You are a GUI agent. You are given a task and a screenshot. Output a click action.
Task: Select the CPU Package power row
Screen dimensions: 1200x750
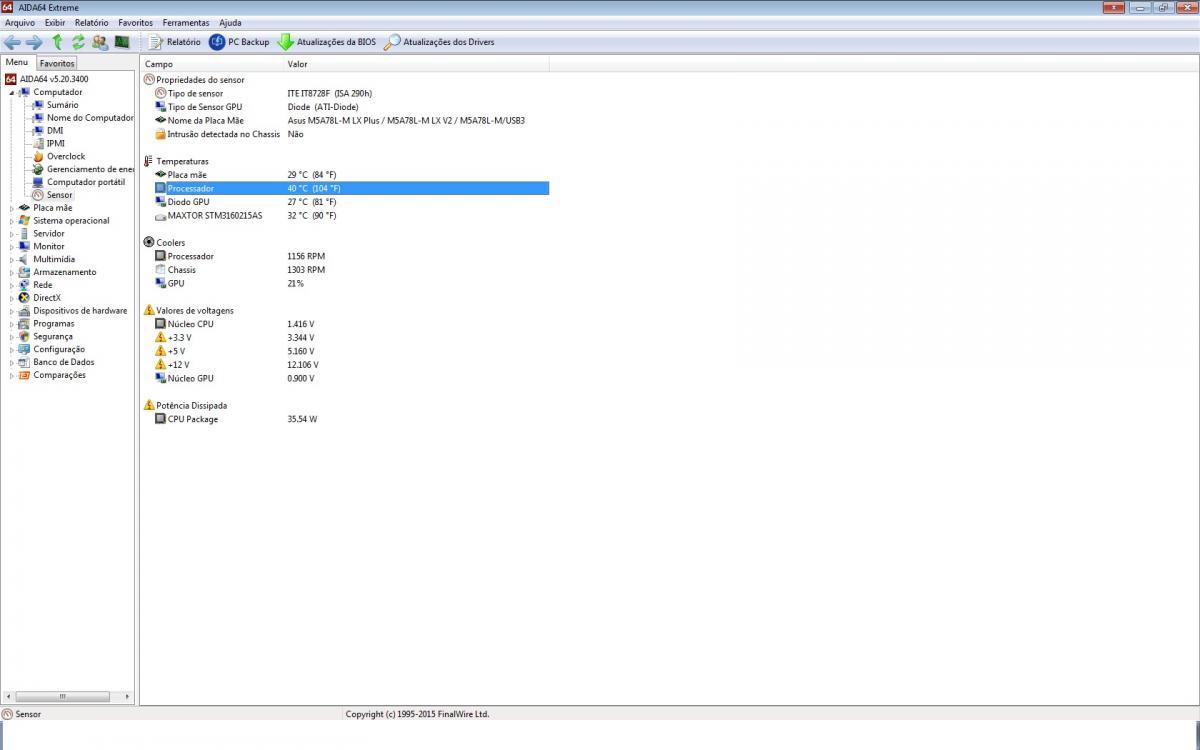pyautogui.click(x=346, y=419)
